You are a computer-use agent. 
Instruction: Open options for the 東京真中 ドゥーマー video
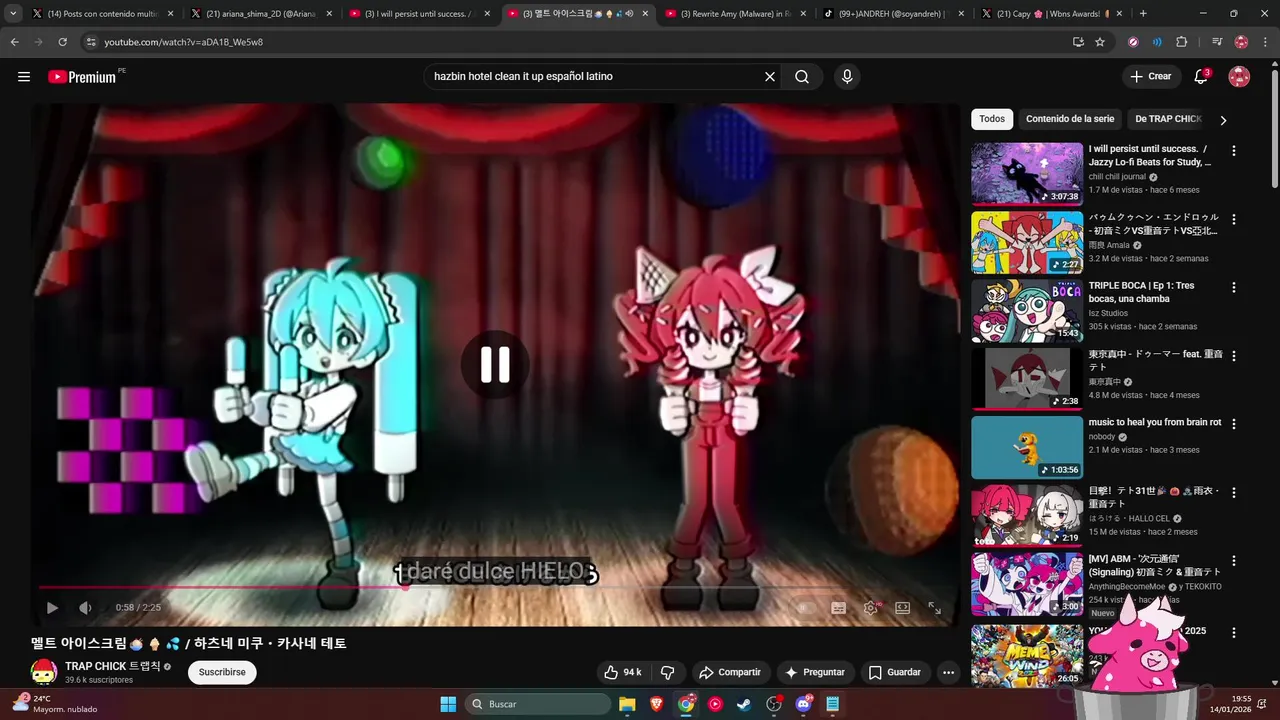click(x=1233, y=356)
